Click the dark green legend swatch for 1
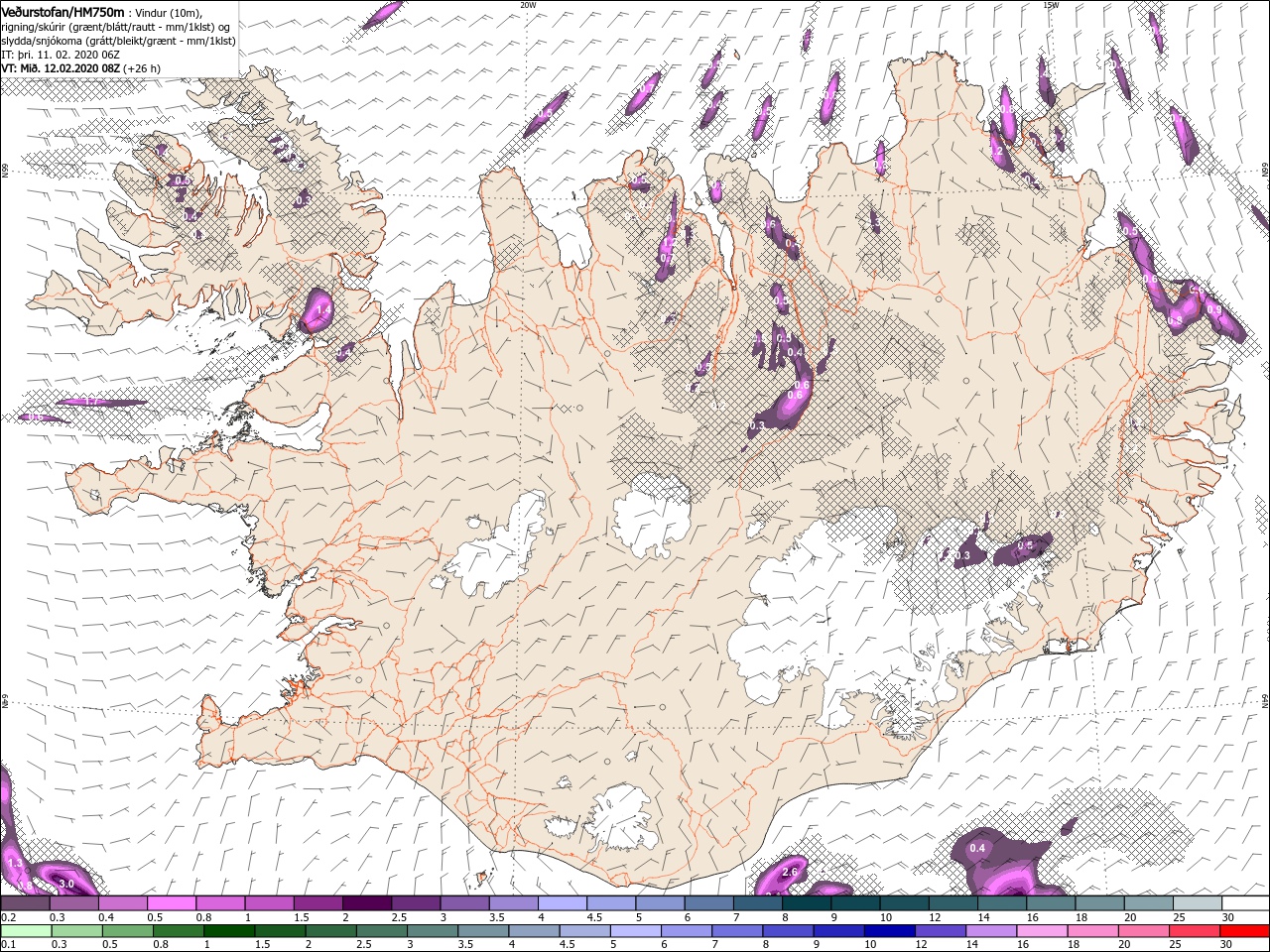This screenshot has width=1270, height=952. [229, 931]
